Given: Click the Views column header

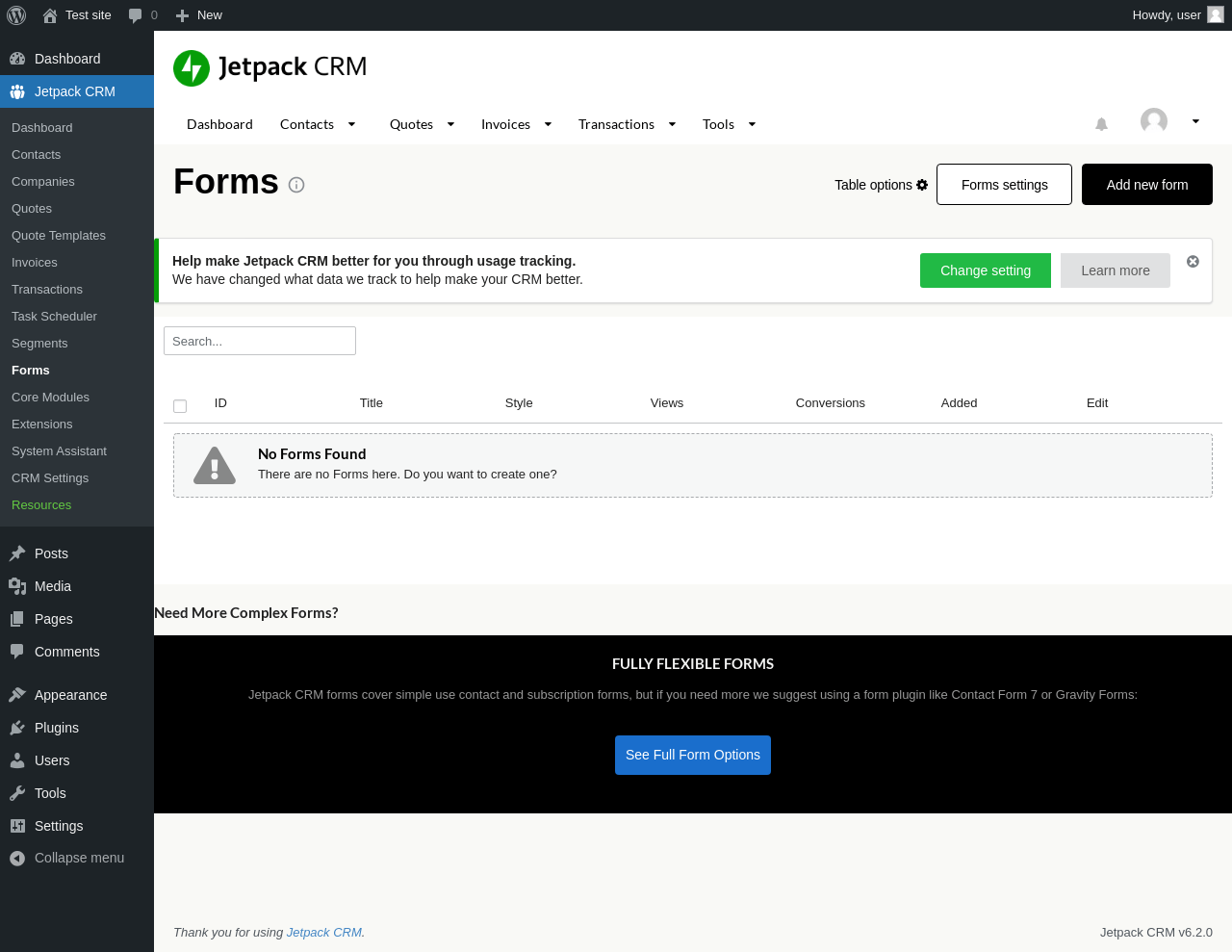Looking at the screenshot, I should click(x=667, y=403).
